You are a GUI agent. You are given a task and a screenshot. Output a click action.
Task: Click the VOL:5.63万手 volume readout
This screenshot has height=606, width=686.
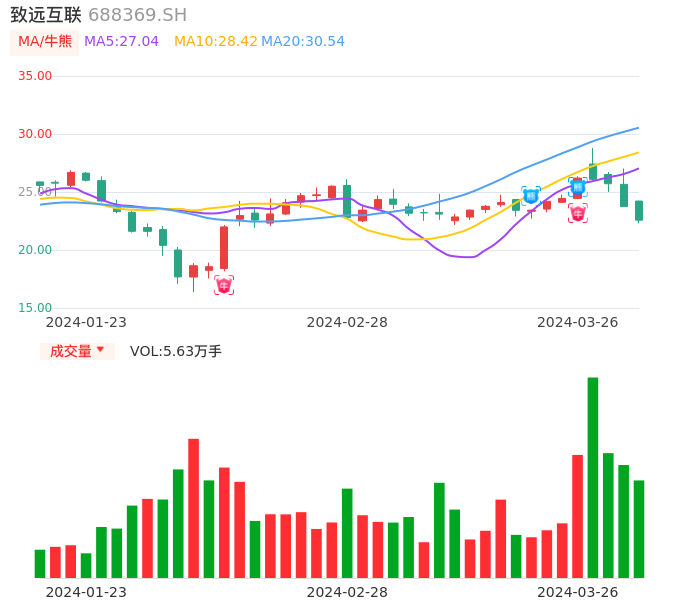pyautogui.click(x=176, y=351)
